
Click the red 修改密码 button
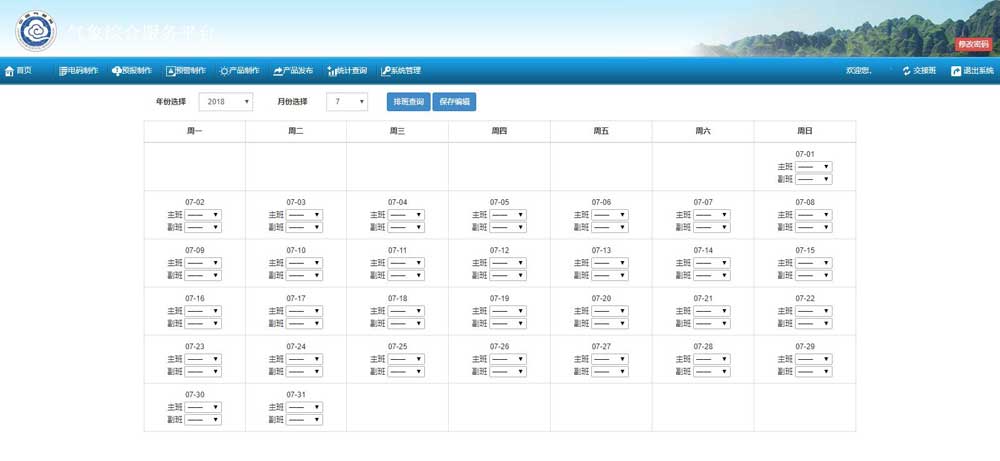coord(972,44)
